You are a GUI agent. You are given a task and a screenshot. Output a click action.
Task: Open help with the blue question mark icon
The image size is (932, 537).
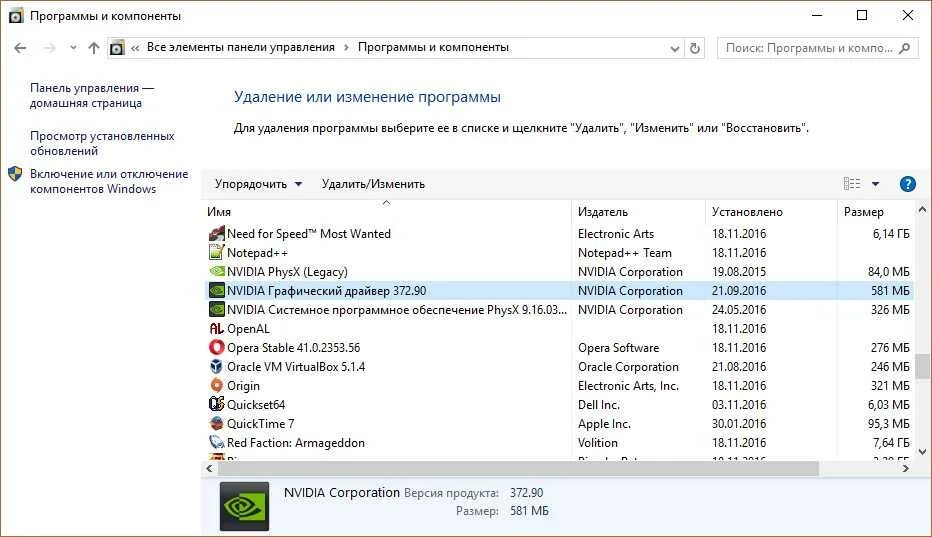pos(908,184)
